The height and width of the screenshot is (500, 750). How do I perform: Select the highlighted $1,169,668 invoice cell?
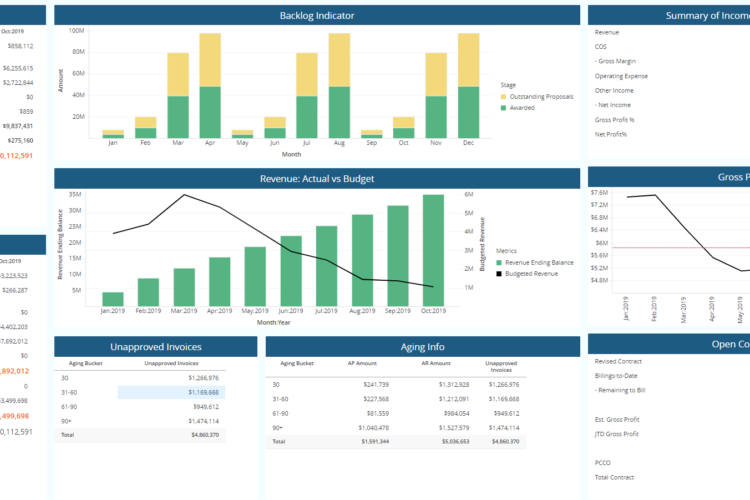[x=171, y=392]
